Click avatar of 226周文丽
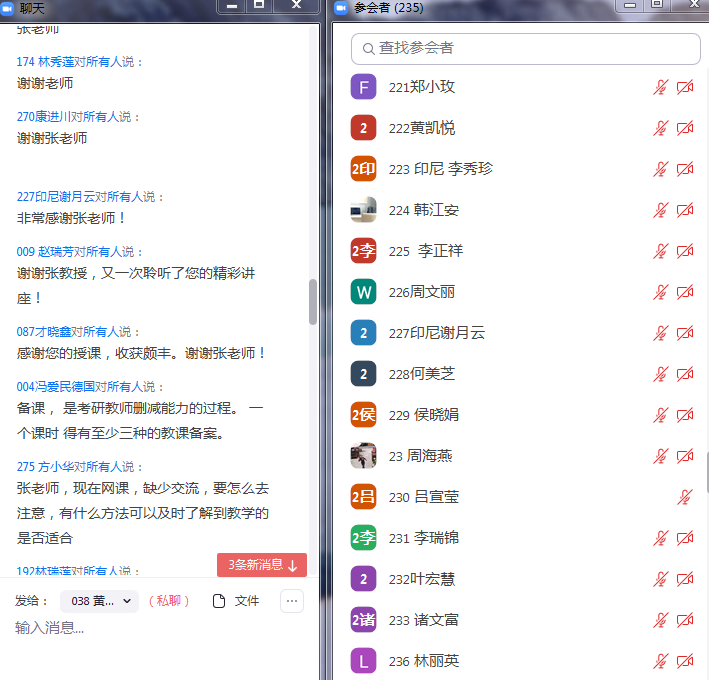The image size is (709, 680). (363, 292)
